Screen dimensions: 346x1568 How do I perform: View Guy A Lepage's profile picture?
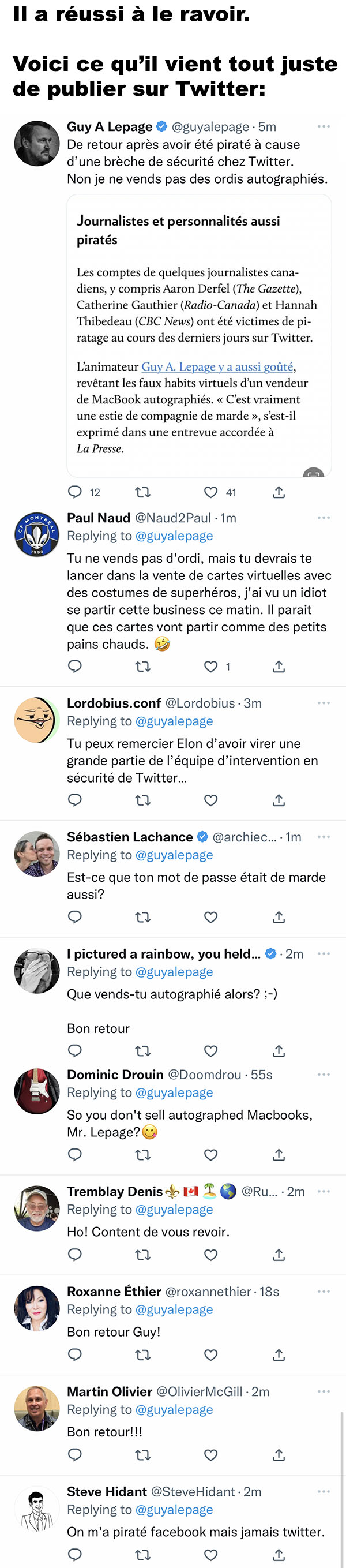point(37,144)
